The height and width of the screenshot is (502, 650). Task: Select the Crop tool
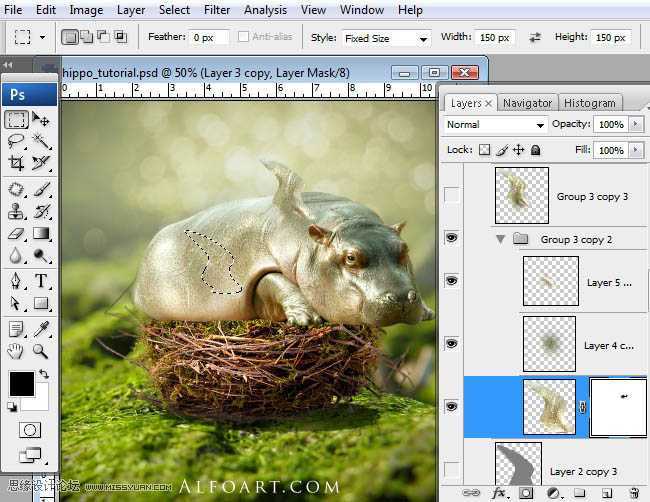pos(16,163)
